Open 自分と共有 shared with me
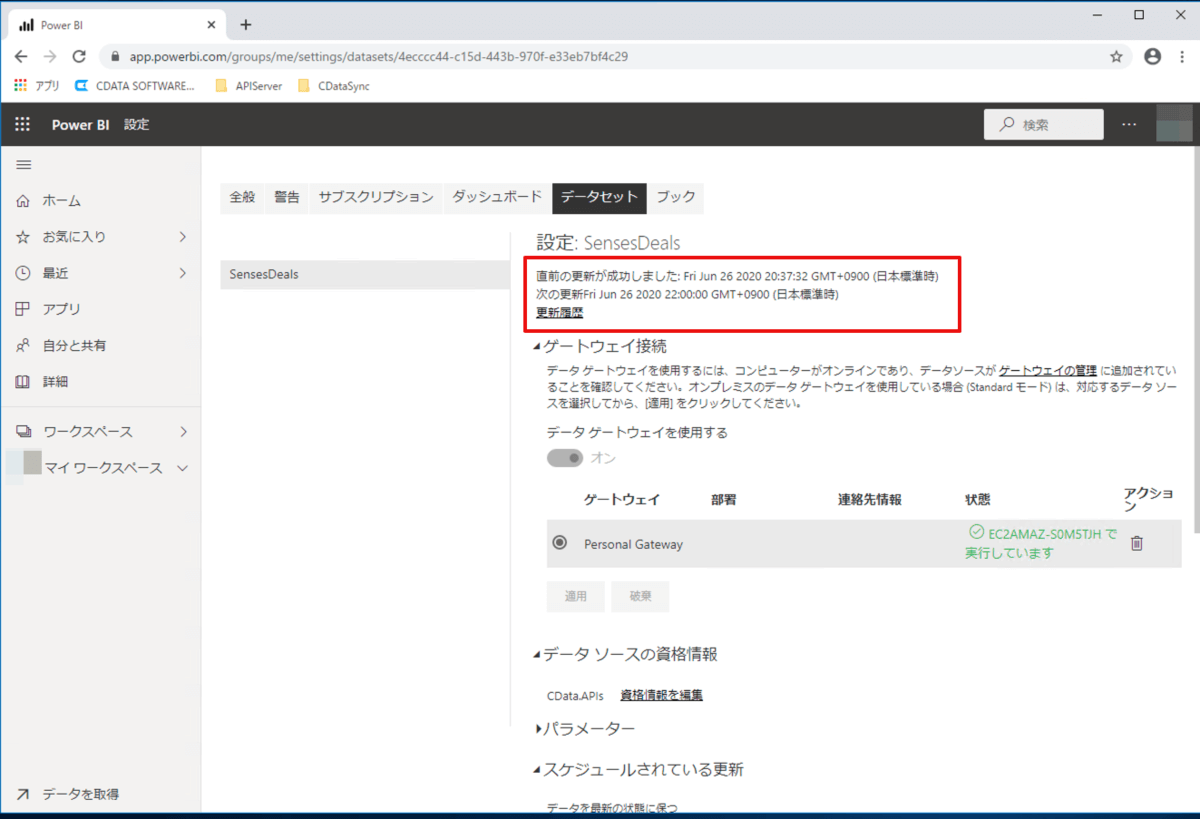Screen dimensions: 1200x819 74,345
